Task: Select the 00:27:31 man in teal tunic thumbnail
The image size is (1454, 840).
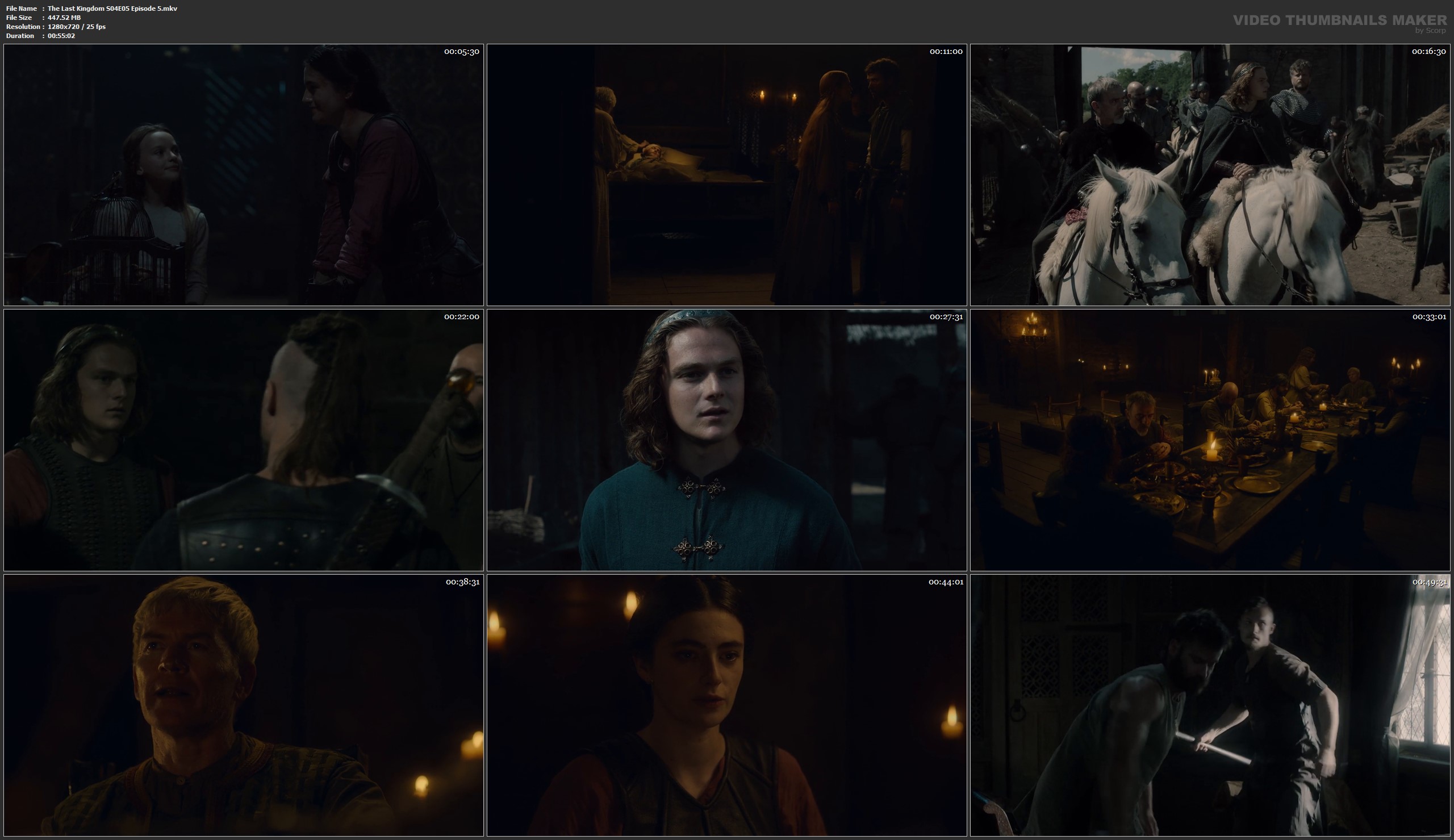Action: click(x=726, y=440)
